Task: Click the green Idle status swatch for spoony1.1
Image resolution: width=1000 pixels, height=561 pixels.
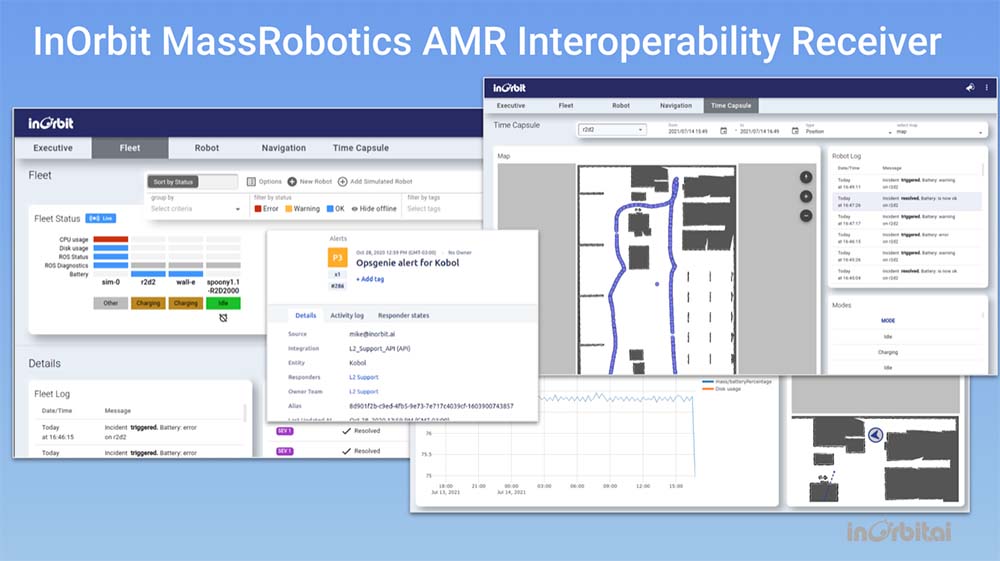Action: pos(224,303)
